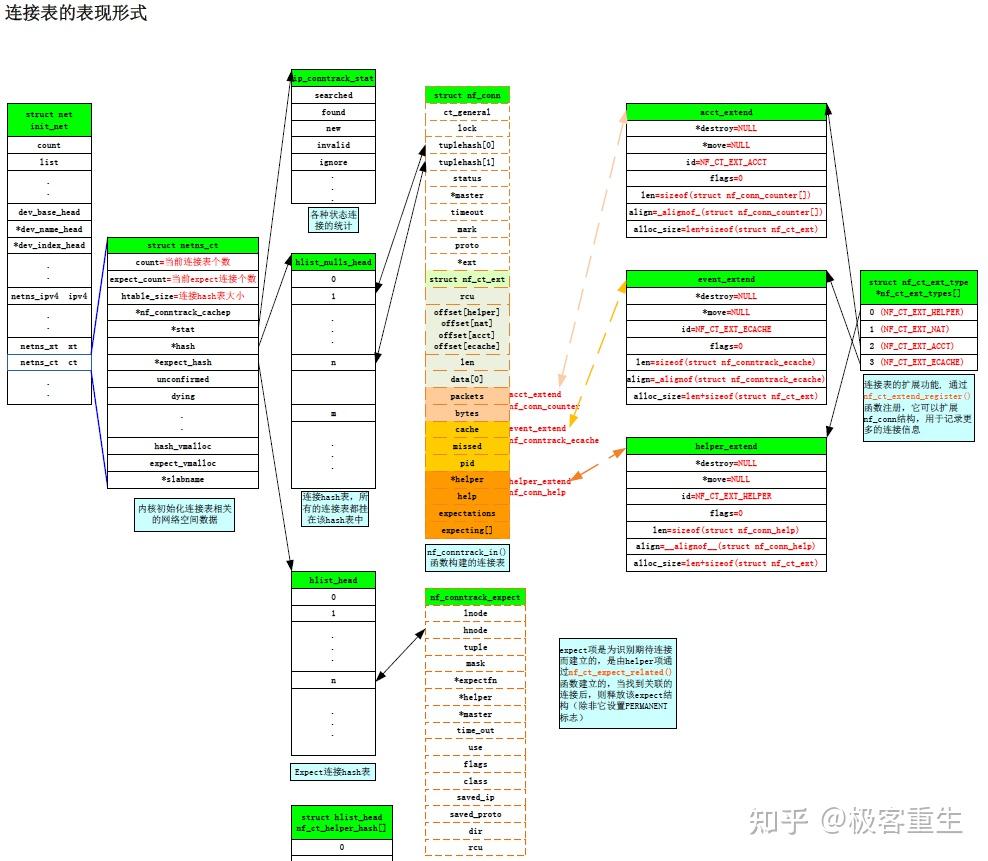Click the orange packets cell
988x861 pixels.
(x=466, y=396)
